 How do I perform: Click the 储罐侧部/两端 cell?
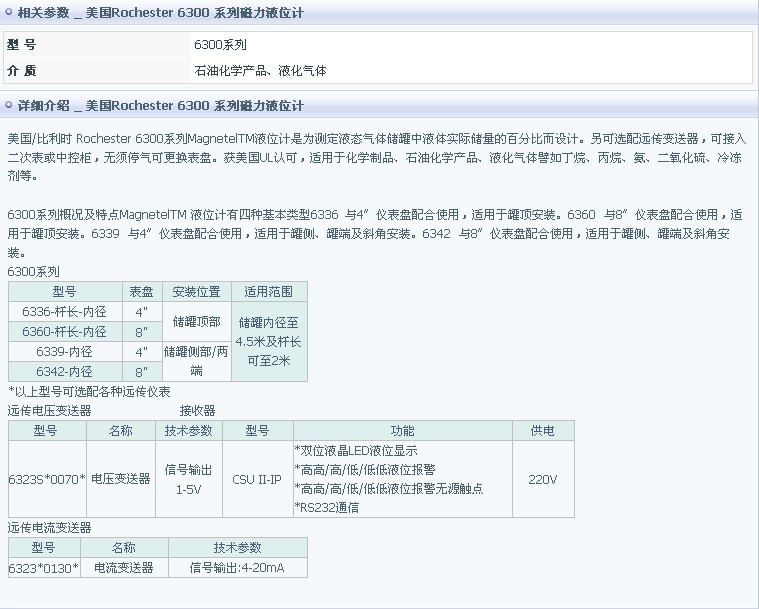point(197,361)
